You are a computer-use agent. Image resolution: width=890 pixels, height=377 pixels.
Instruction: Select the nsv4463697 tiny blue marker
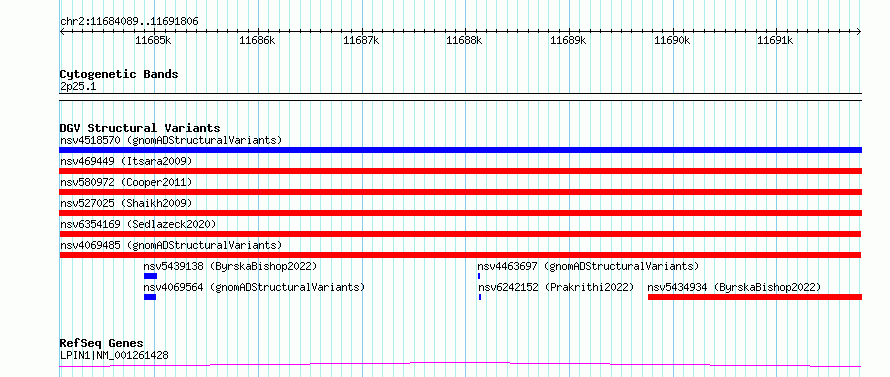click(479, 276)
